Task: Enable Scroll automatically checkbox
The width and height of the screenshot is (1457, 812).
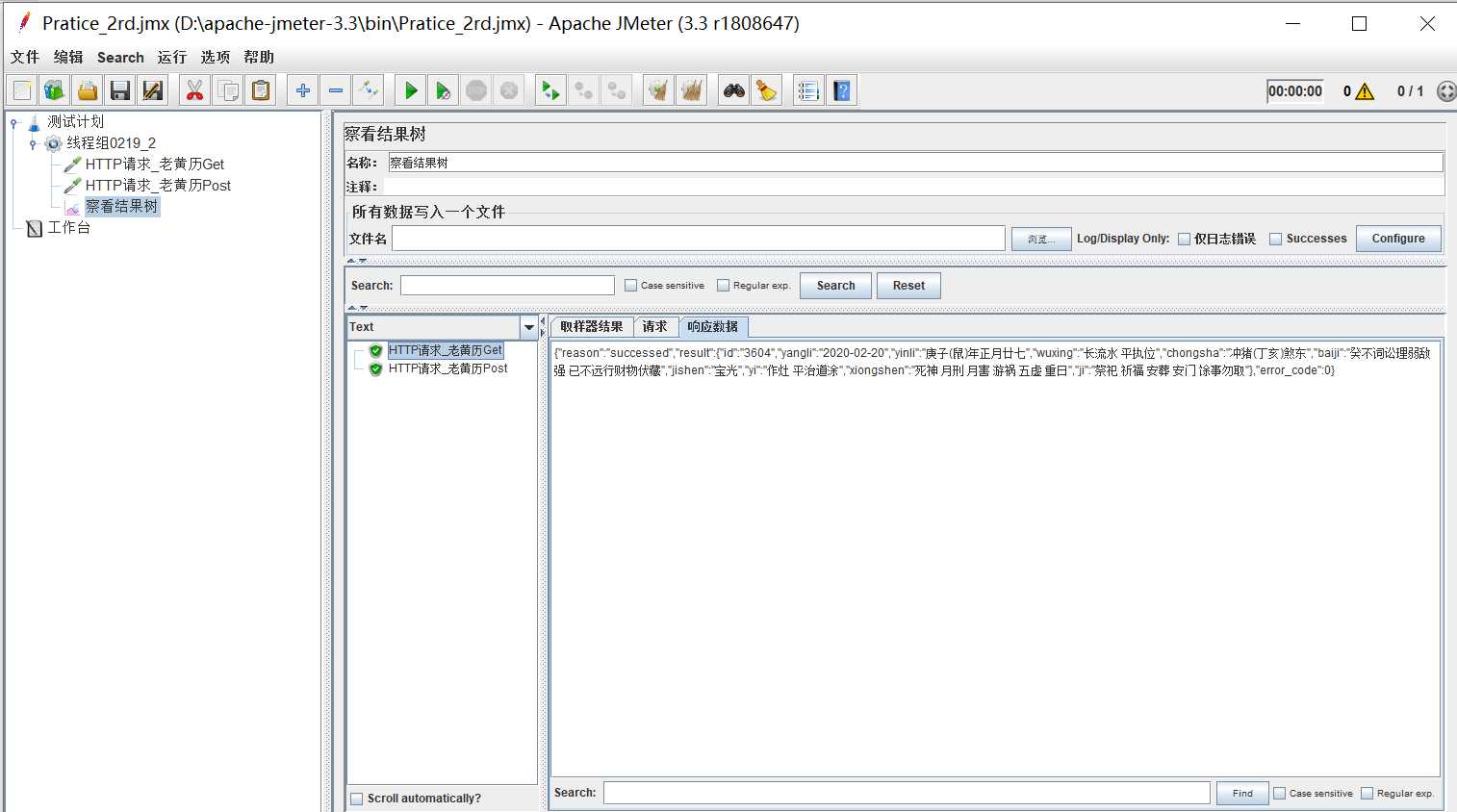Action: (357, 799)
